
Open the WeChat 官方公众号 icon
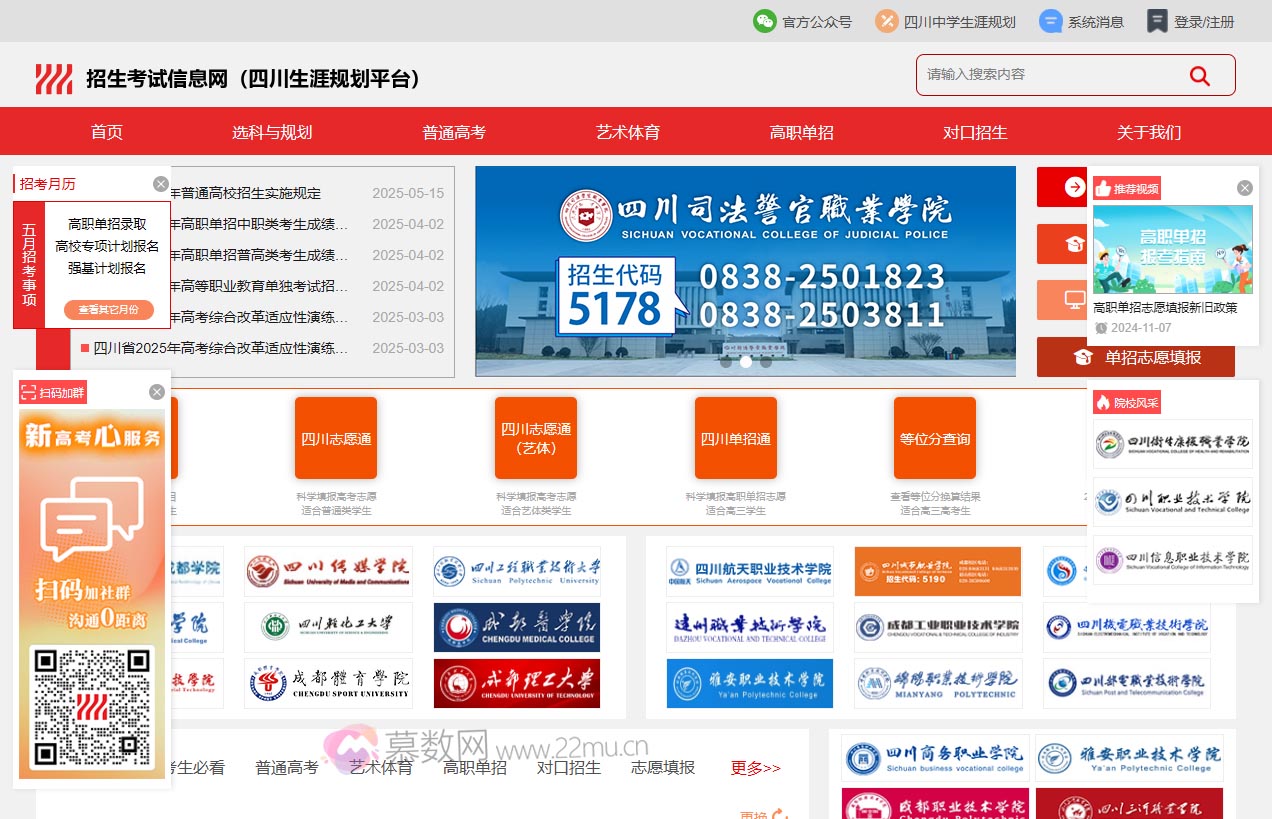coord(765,21)
